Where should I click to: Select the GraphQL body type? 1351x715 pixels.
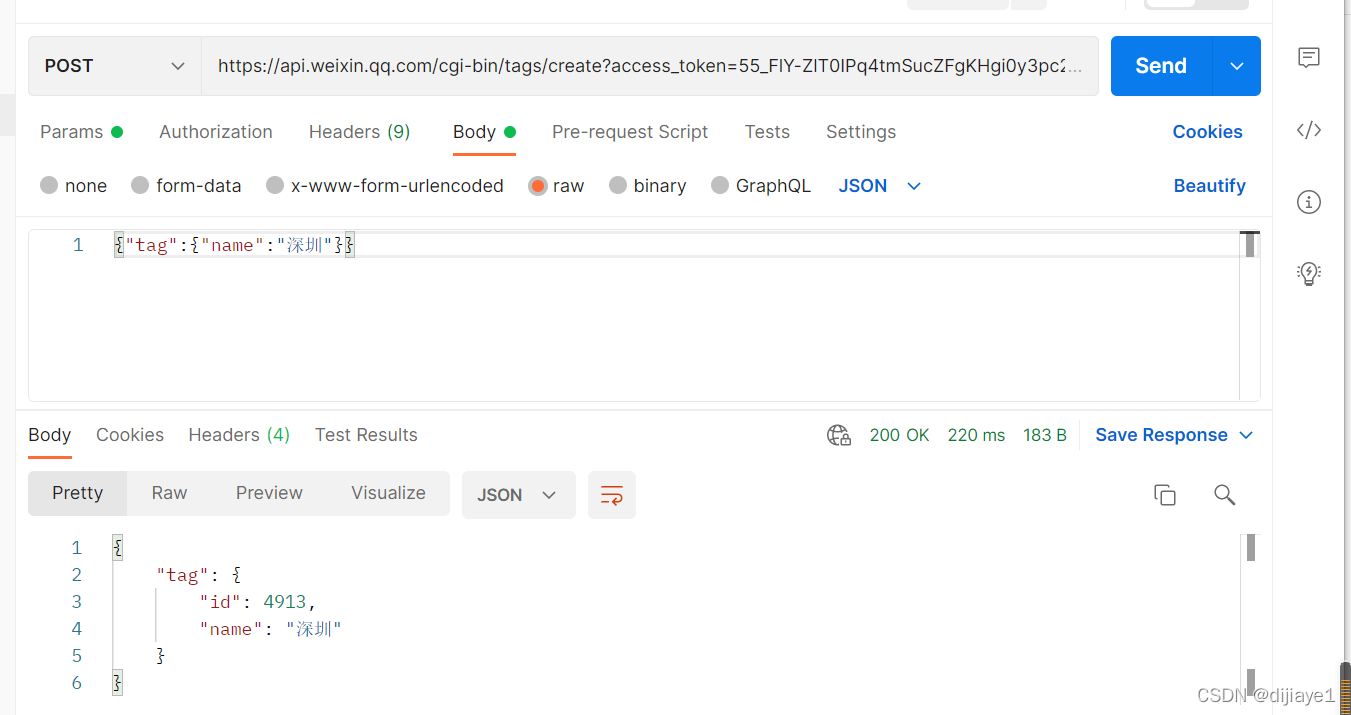[x=761, y=186]
